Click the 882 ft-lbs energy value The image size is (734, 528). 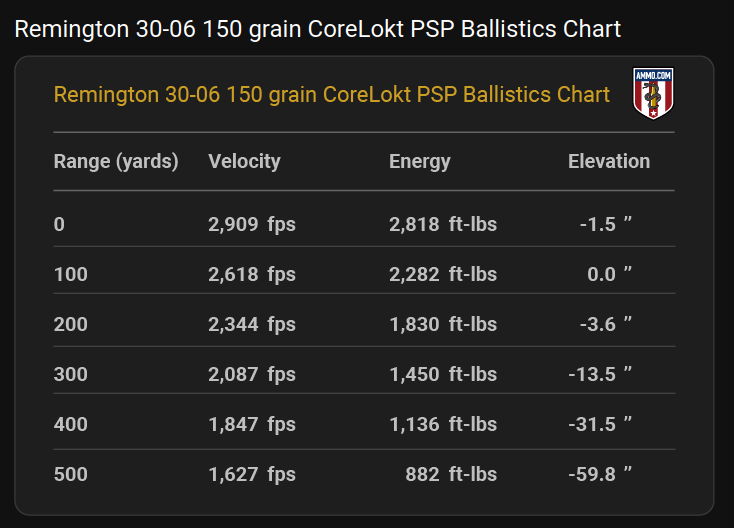click(x=451, y=475)
